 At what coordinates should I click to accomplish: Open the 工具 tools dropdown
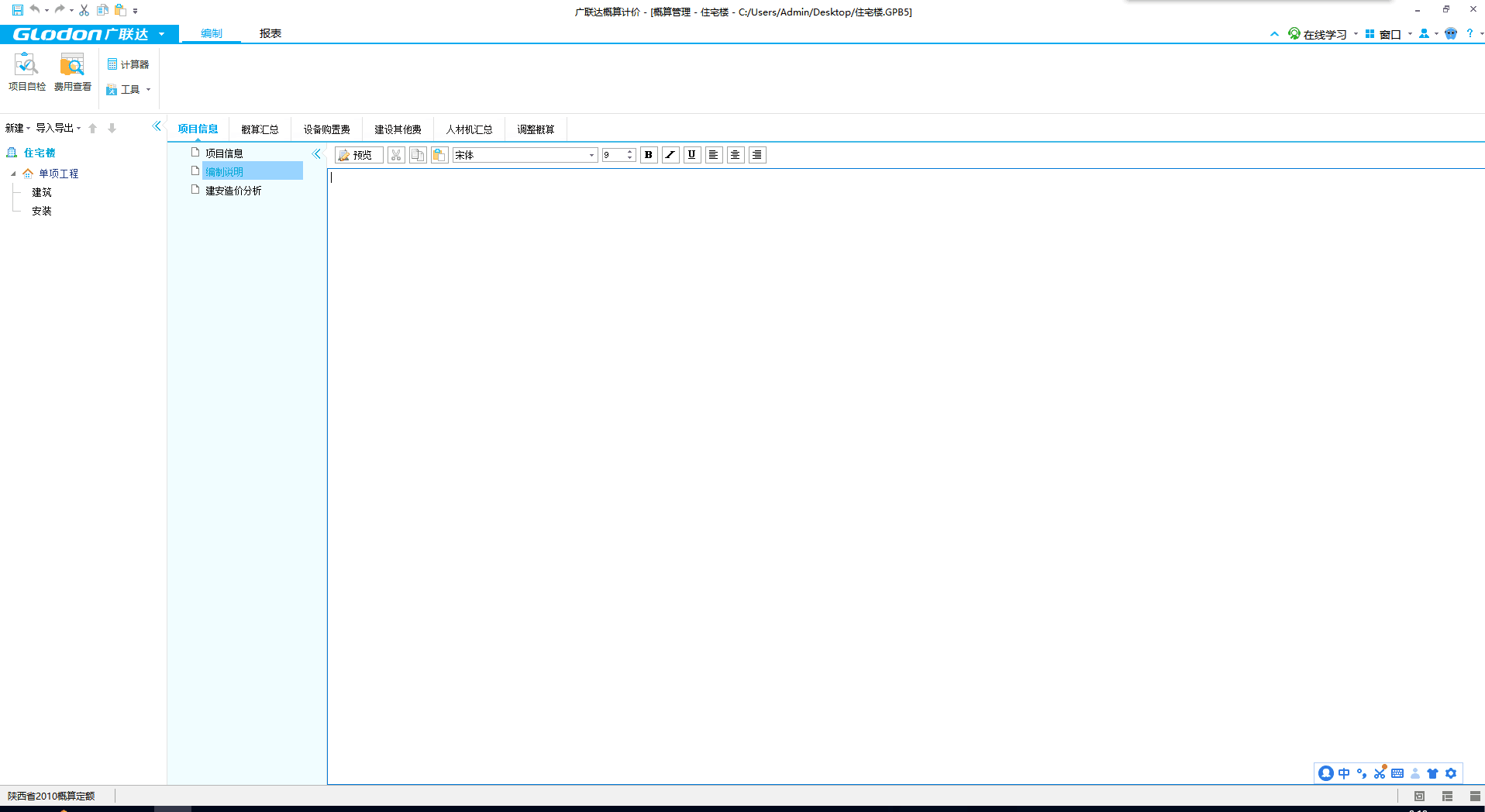coord(128,89)
